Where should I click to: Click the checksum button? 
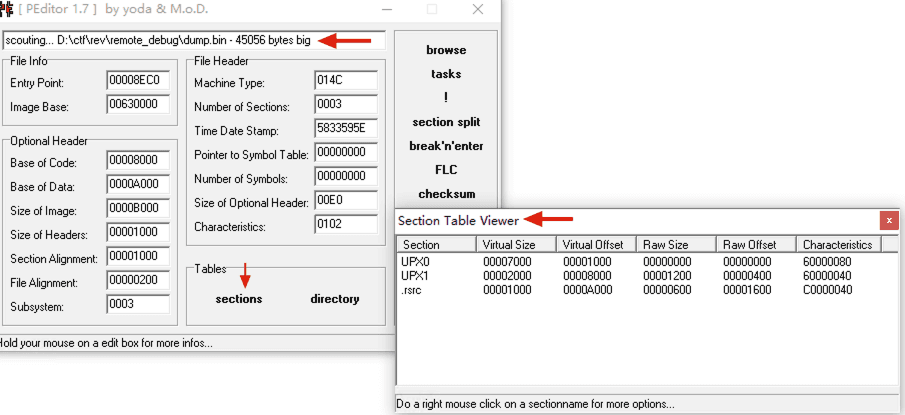click(x=446, y=194)
